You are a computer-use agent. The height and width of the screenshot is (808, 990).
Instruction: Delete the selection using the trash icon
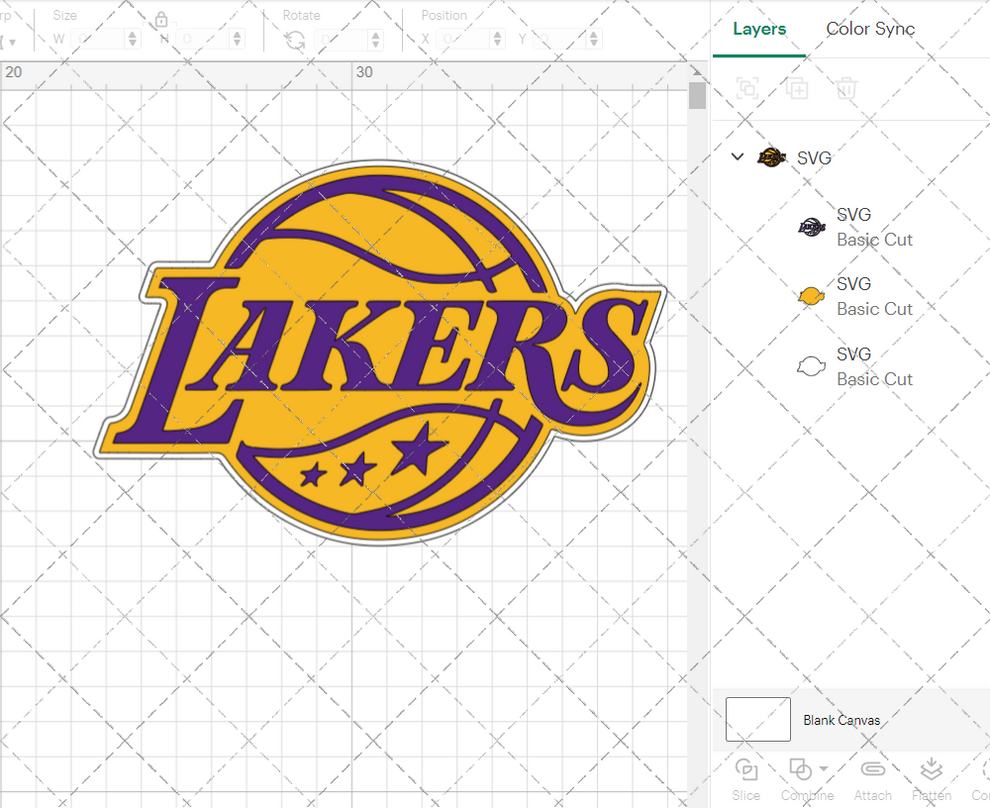846,88
